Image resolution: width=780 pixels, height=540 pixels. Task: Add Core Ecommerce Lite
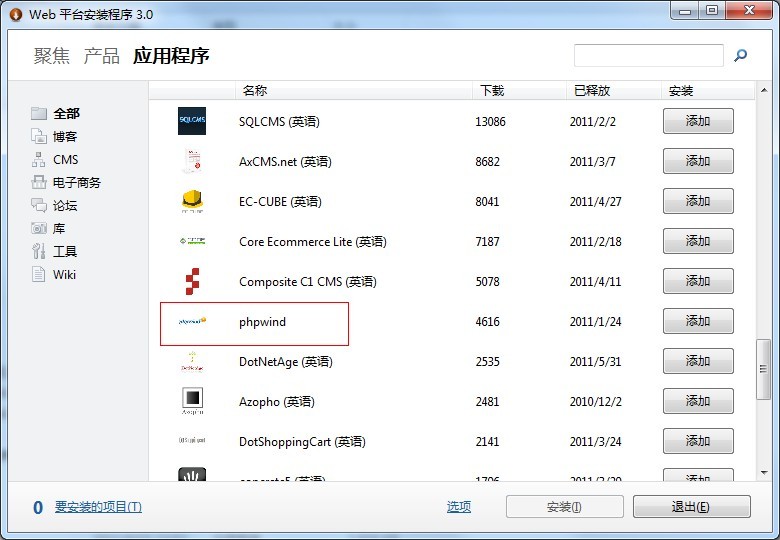(x=698, y=241)
